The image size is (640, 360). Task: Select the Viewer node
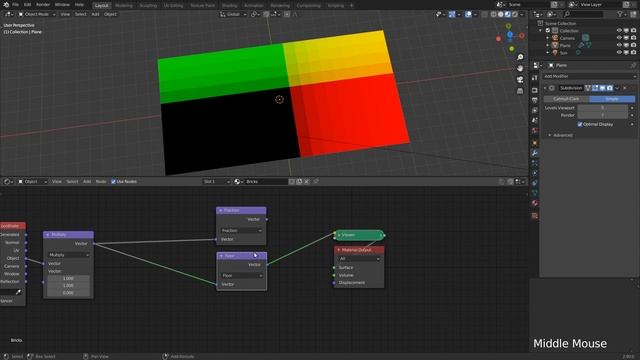click(359, 235)
